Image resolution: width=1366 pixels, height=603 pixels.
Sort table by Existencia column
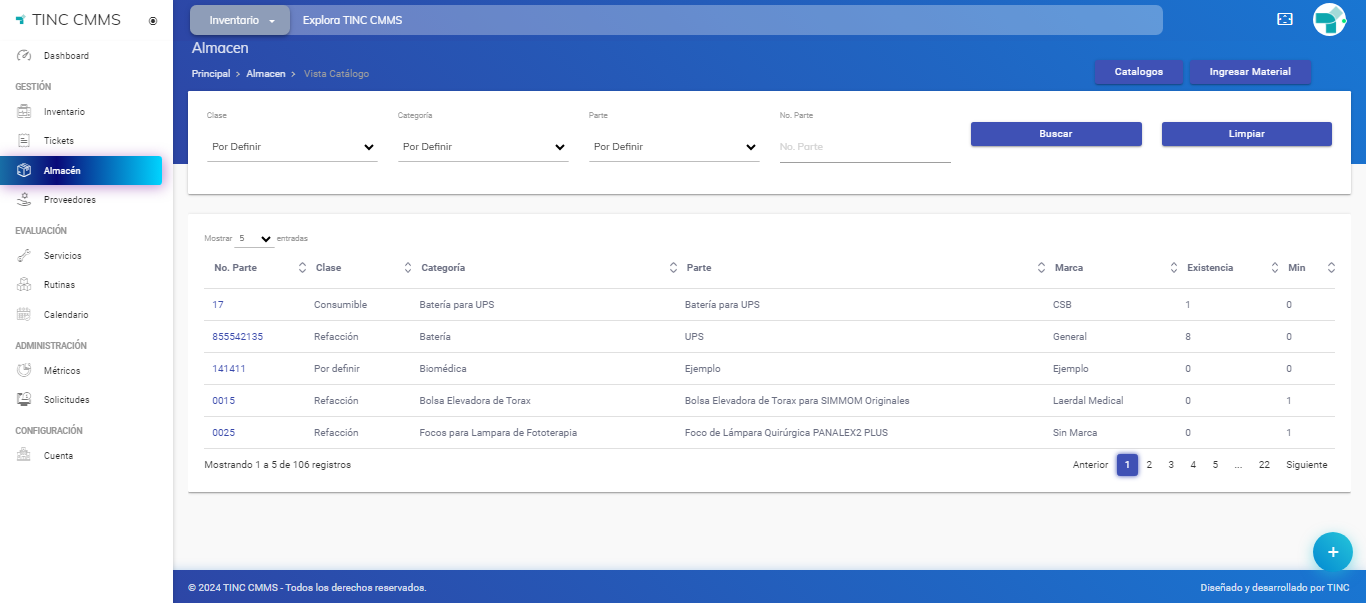coord(1274,268)
